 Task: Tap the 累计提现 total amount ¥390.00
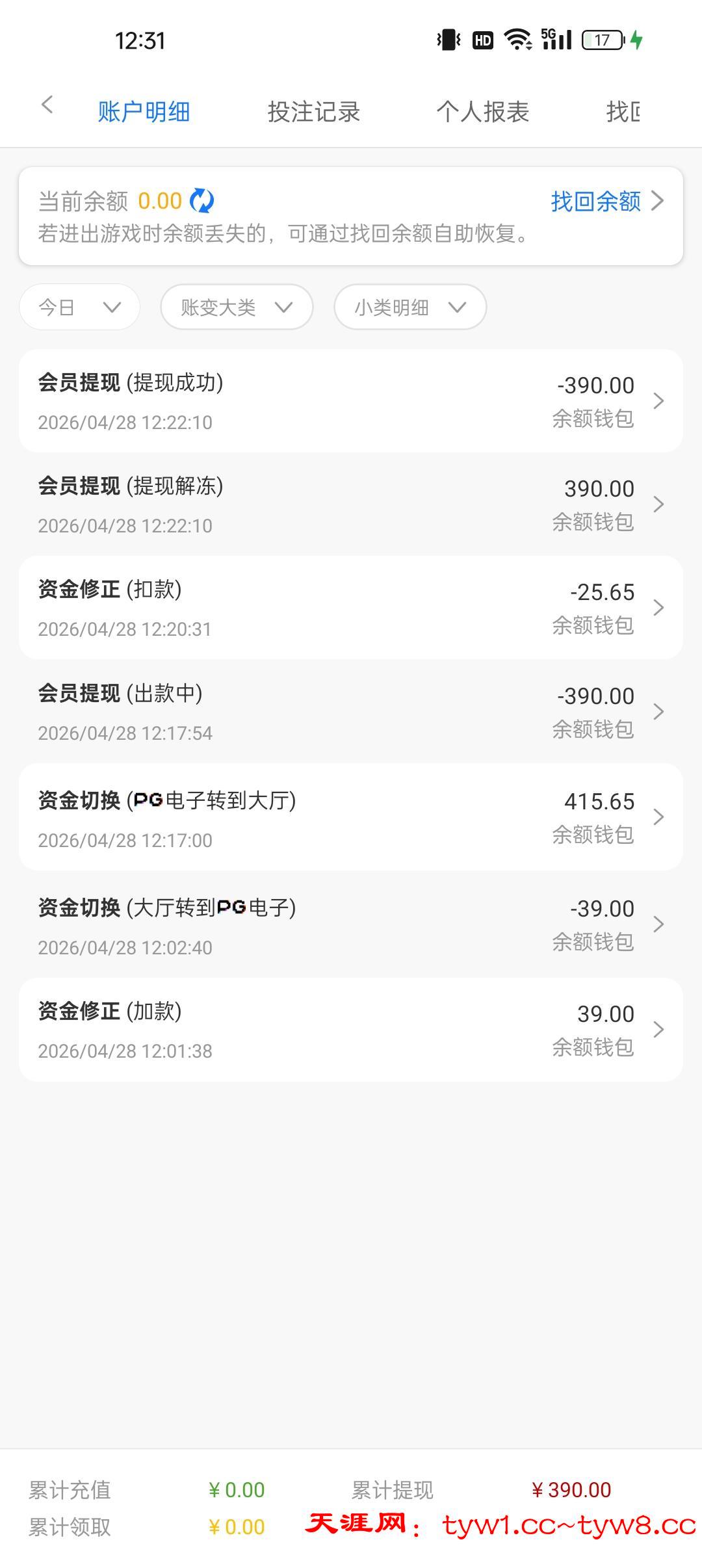572,1490
